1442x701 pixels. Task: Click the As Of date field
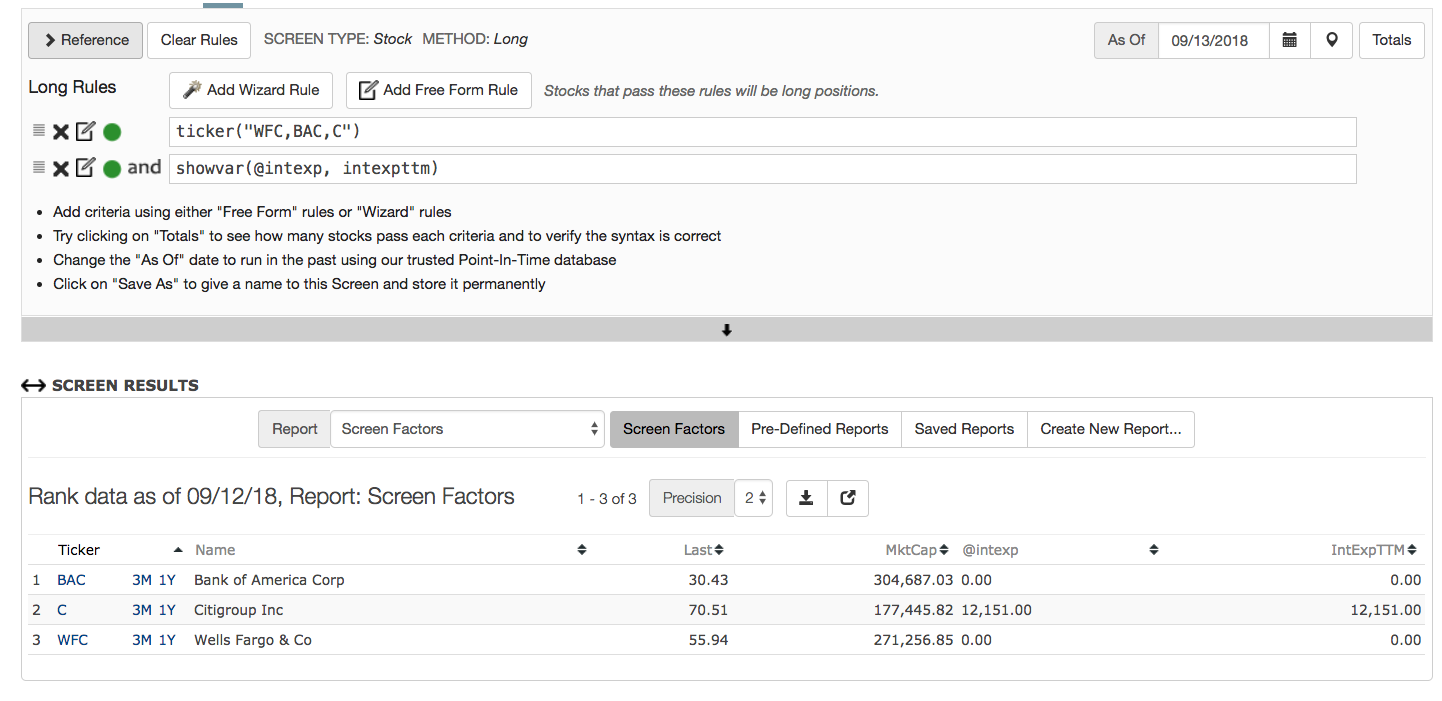click(1214, 40)
